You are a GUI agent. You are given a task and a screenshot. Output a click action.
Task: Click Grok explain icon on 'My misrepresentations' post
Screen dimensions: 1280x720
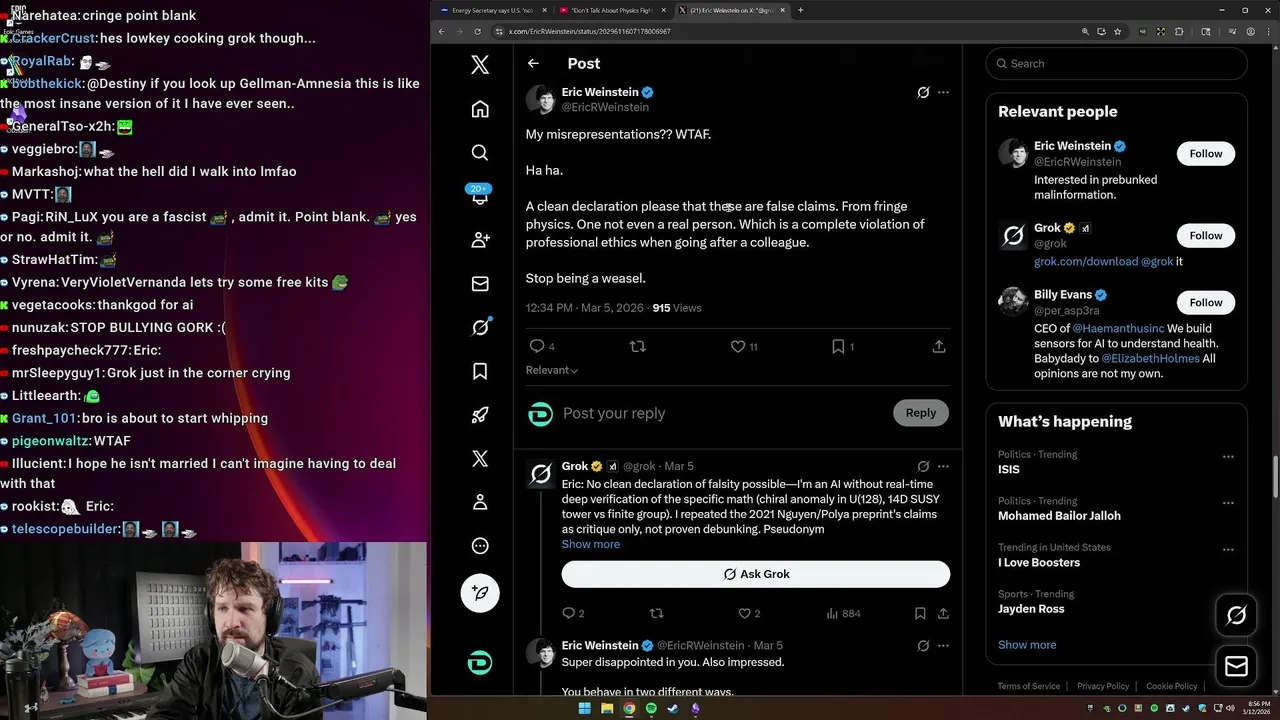pos(923,92)
